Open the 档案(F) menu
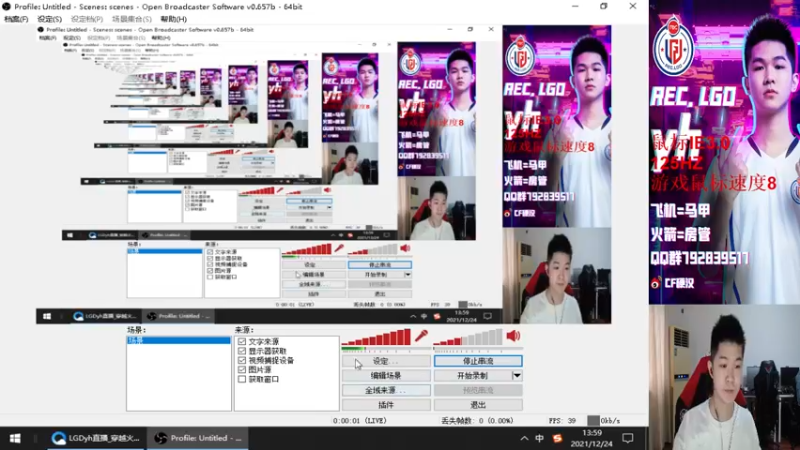The height and width of the screenshot is (450, 800). click(16, 19)
